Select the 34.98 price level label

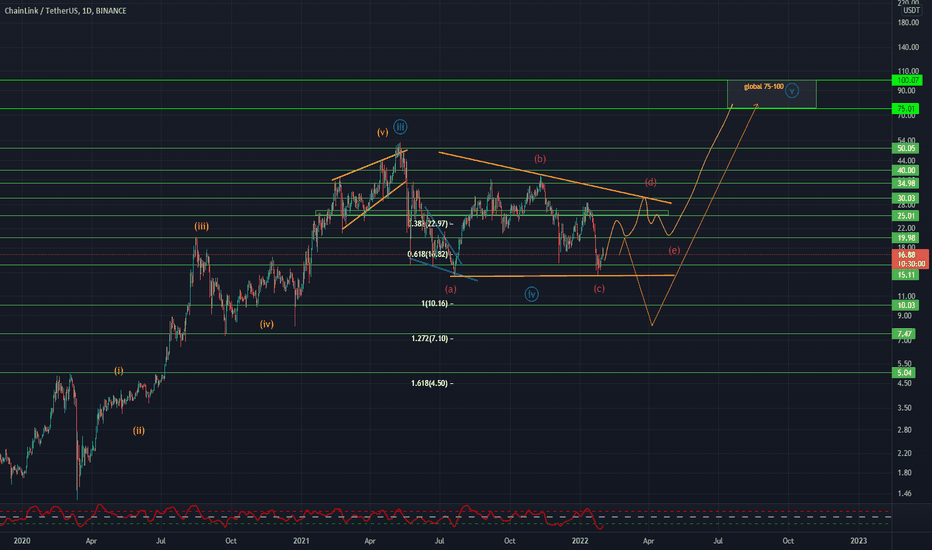coord(906,184)
